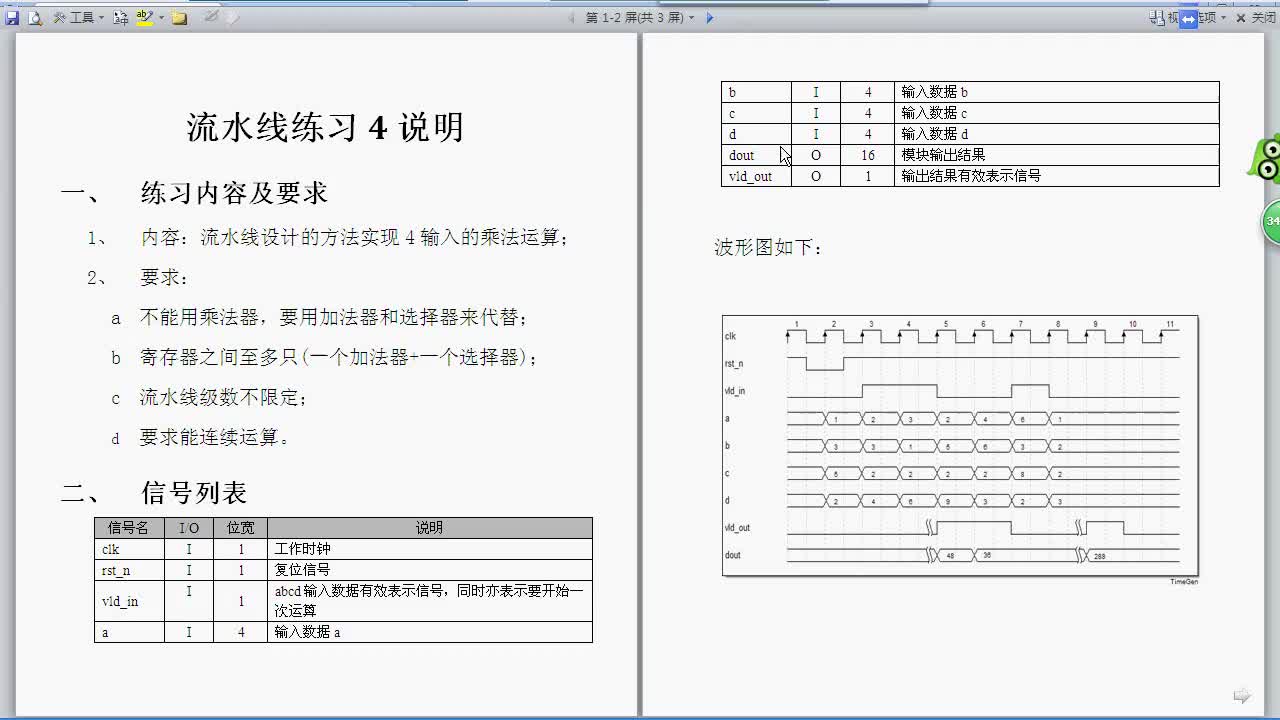Click heading 练习内容及要求

[234, 193]
